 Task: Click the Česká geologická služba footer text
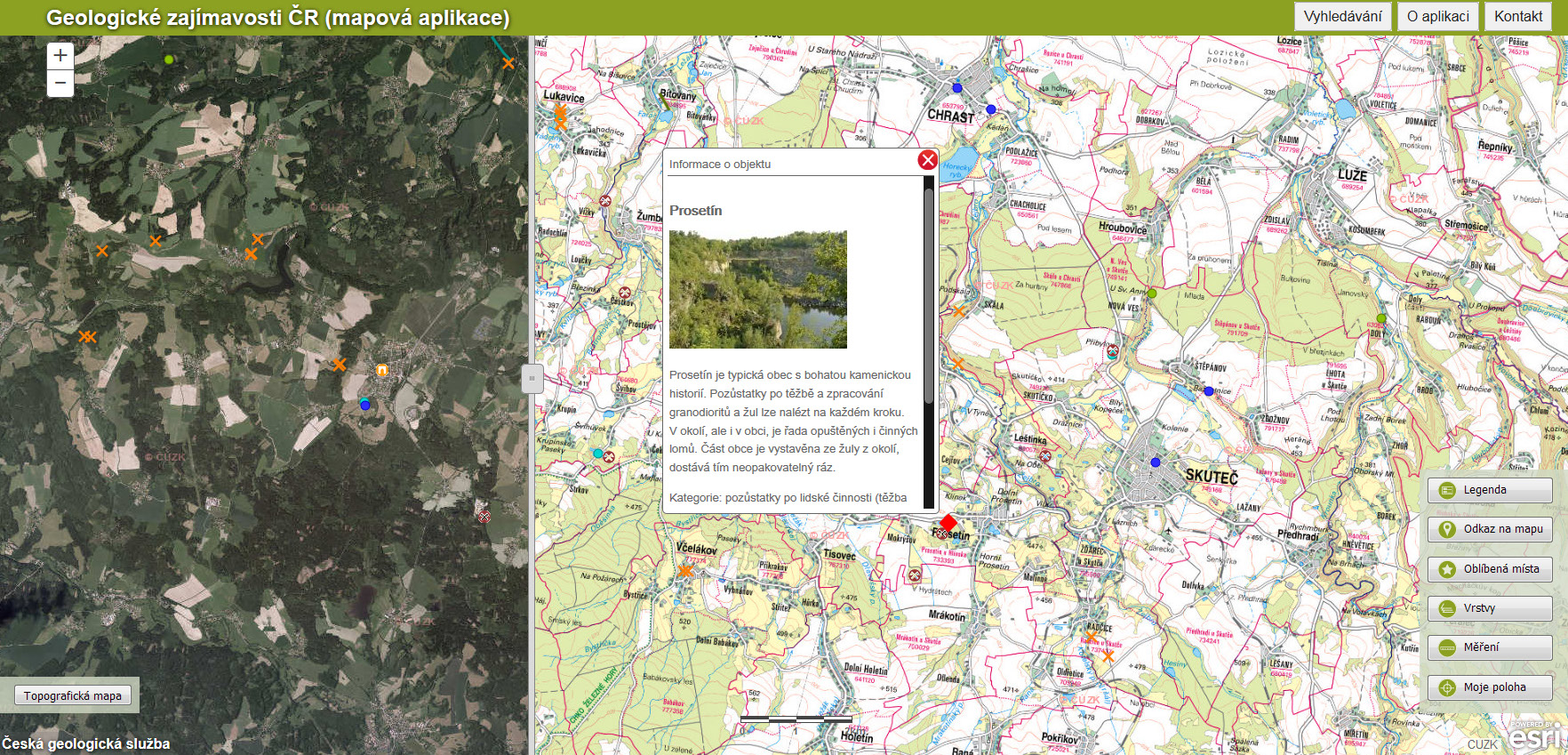[86, 743]
